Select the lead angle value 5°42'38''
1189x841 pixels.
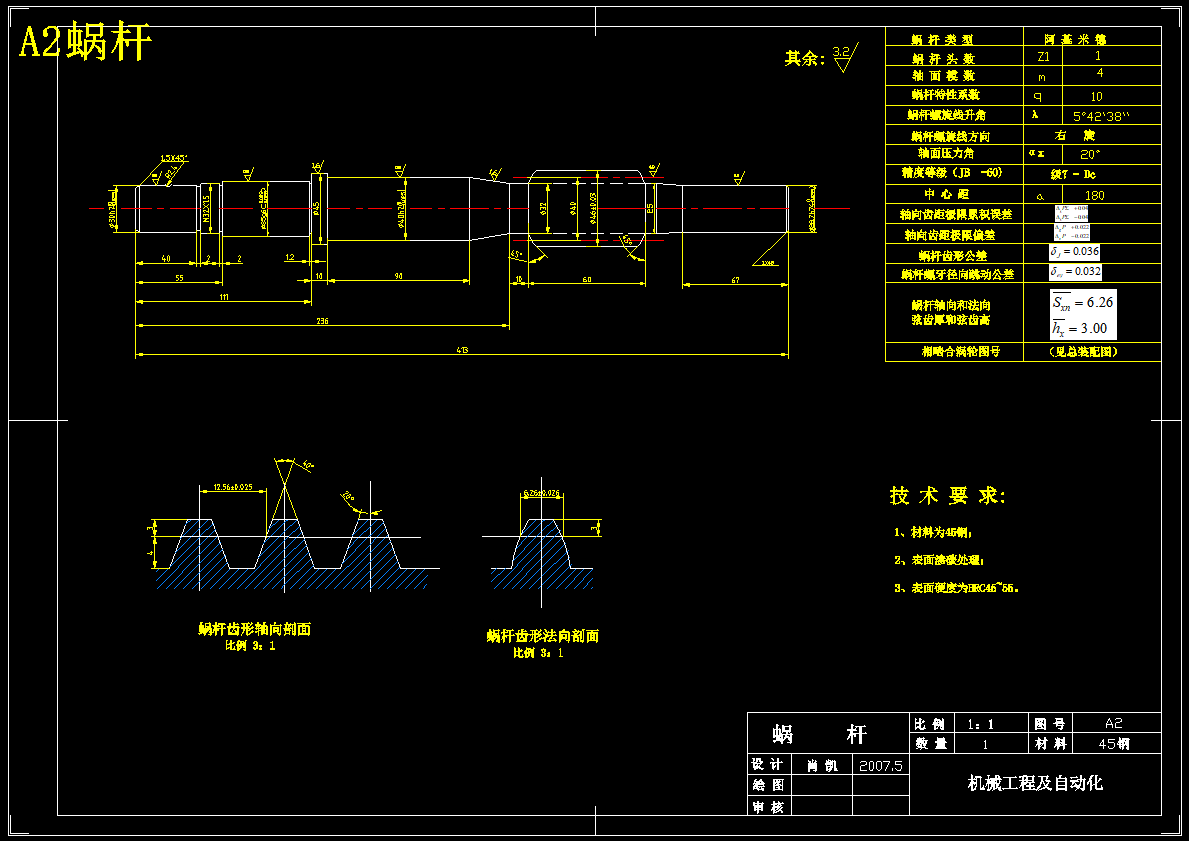1101,117
